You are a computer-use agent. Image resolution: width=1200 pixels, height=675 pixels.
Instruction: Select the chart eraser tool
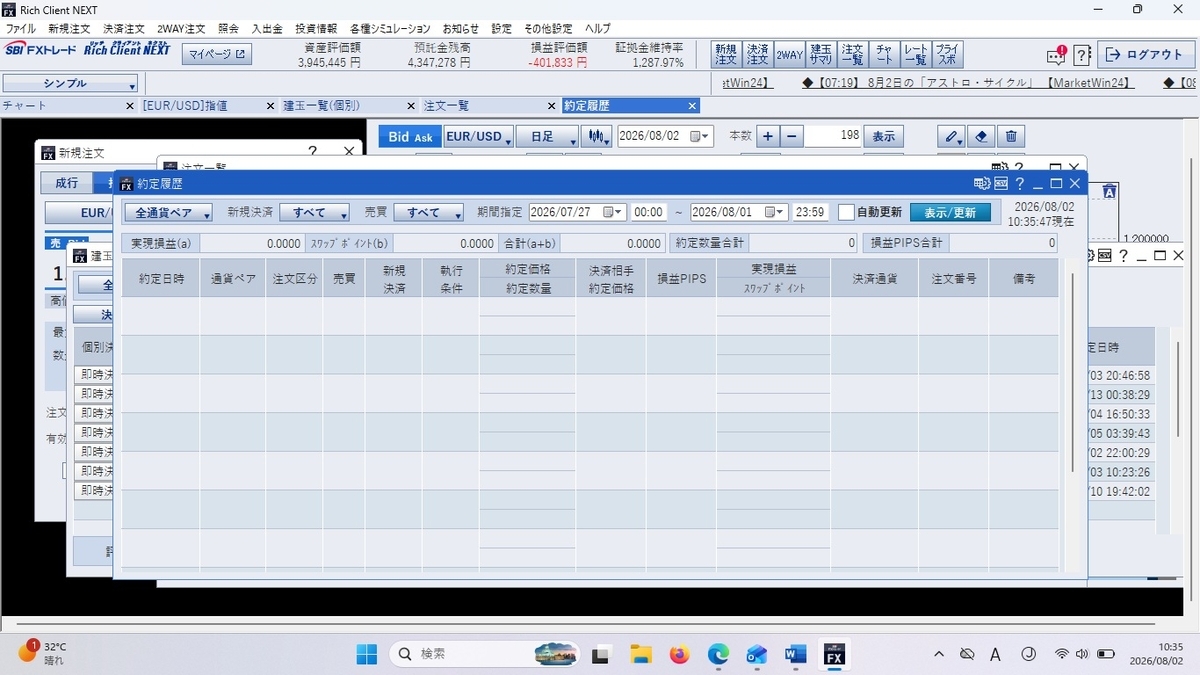981,136
